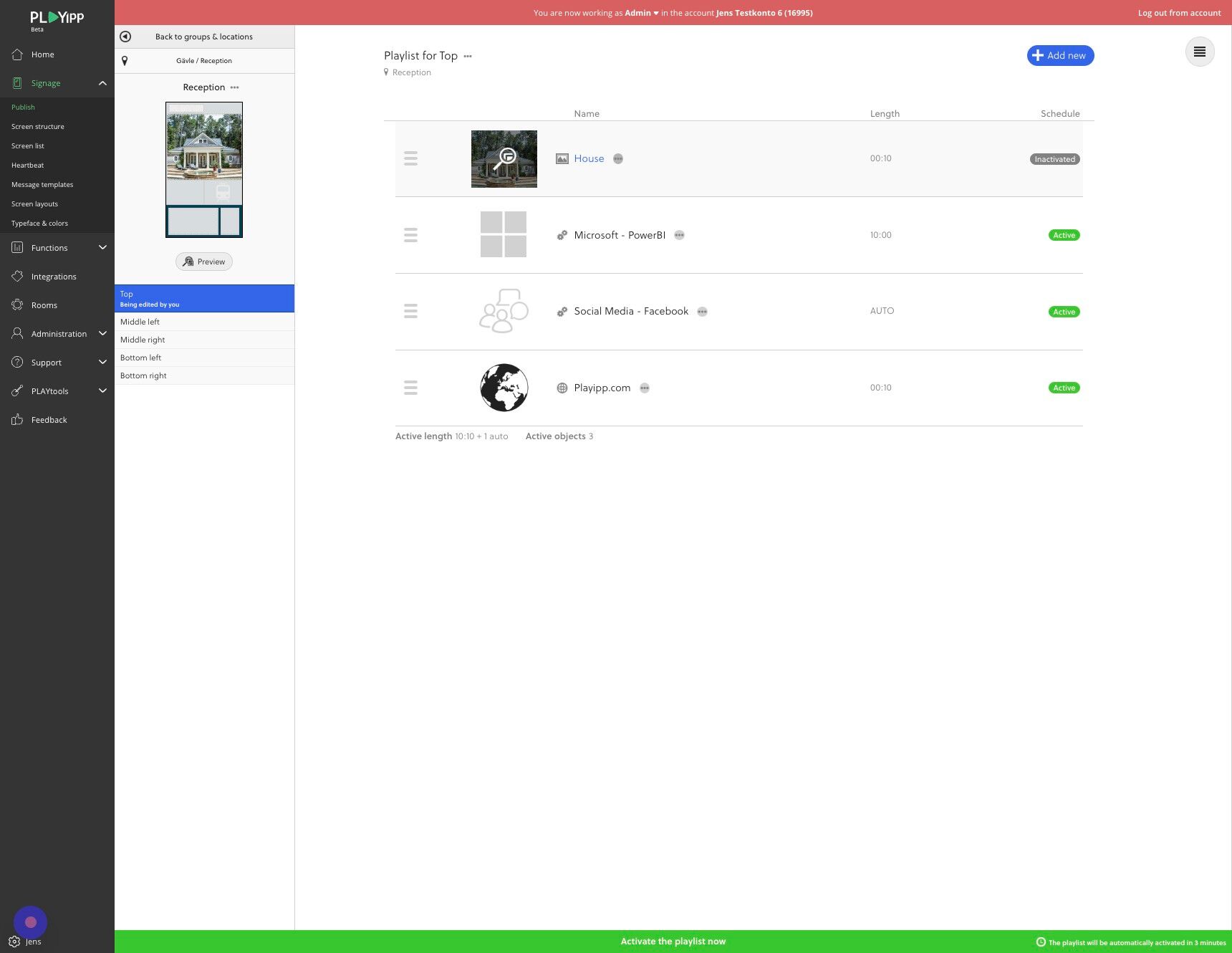Click the back arrow circle icon
Viewport: 1232px width, 953px height.
click(x=125, y=37)
